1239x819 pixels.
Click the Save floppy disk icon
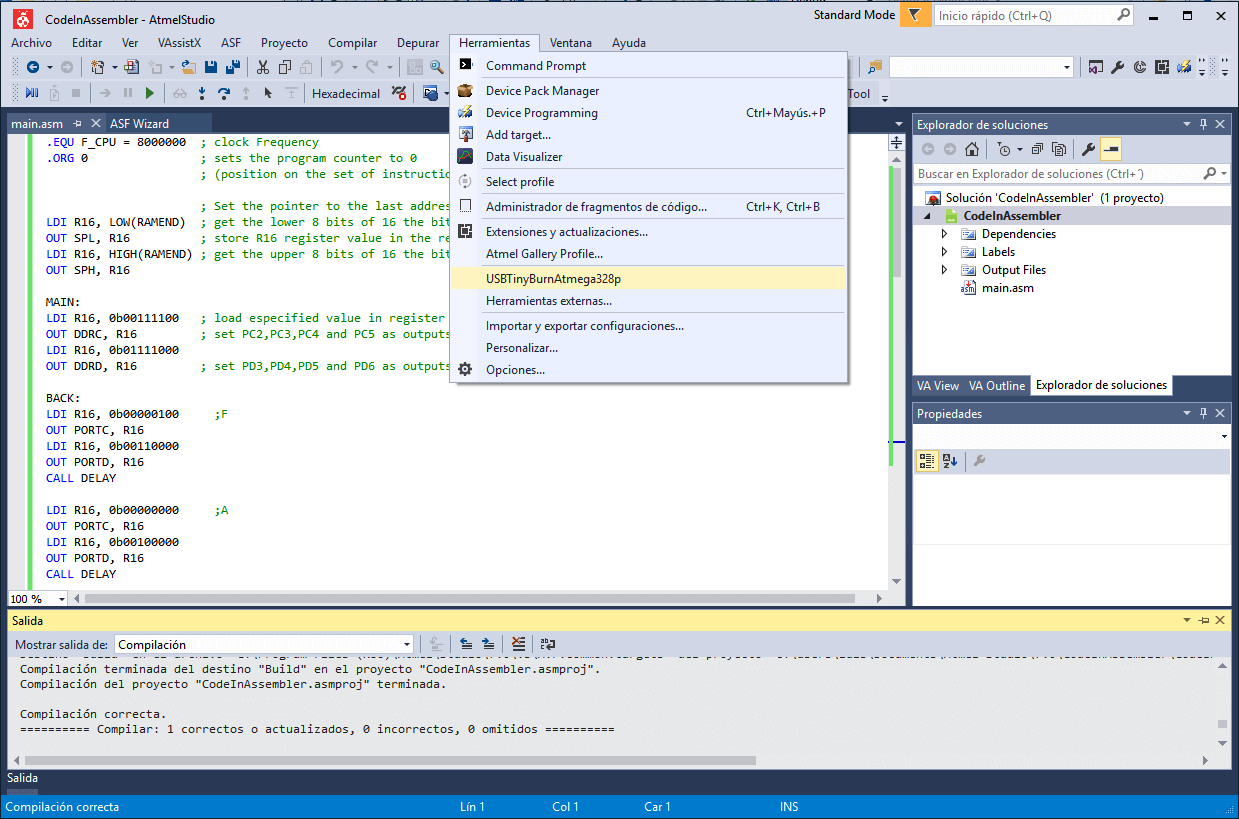[211, 67]
